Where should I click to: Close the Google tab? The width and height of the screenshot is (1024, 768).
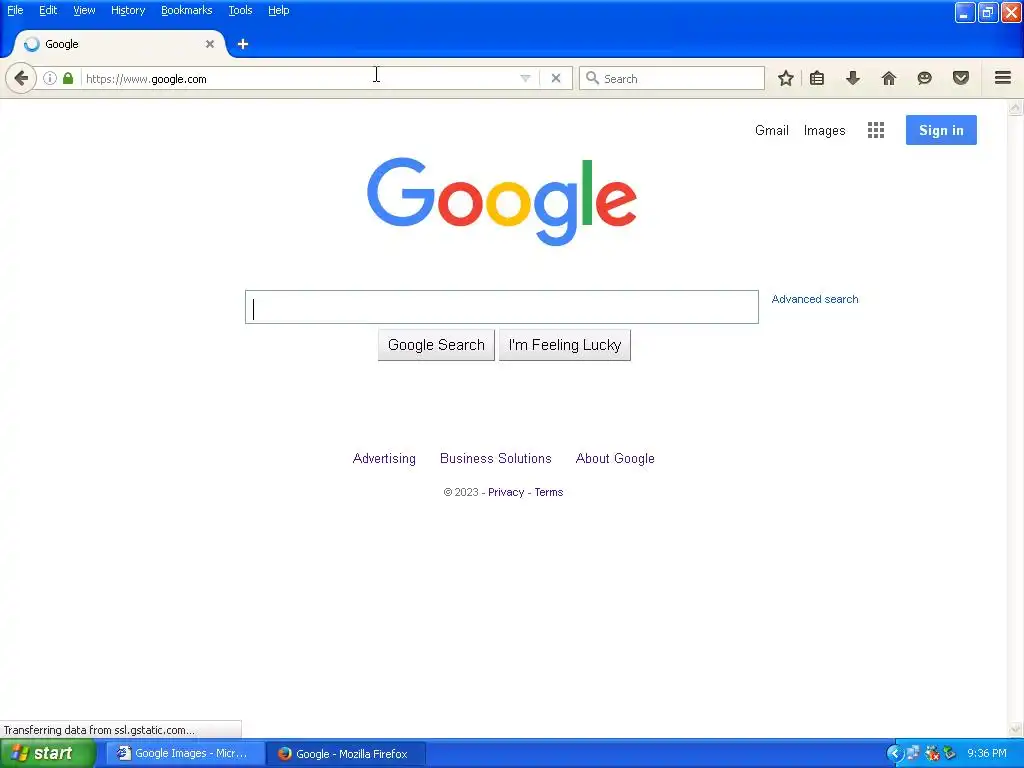pyautogui.click(x=210, y=44)
